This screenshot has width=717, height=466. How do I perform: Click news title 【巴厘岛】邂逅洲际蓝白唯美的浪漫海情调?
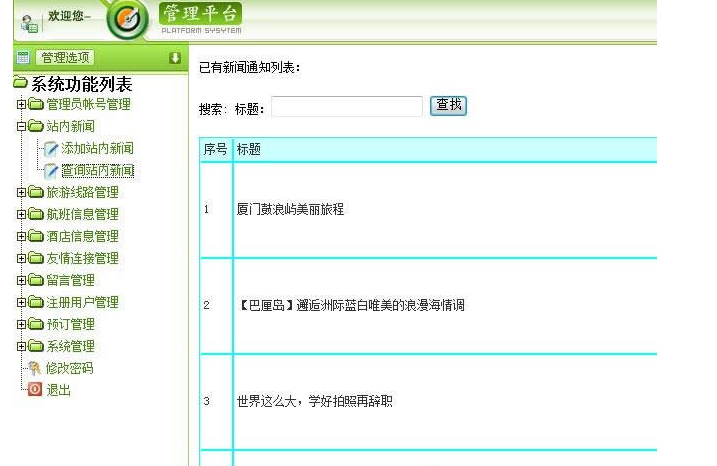pyautogui.click(x=351, y=305)
